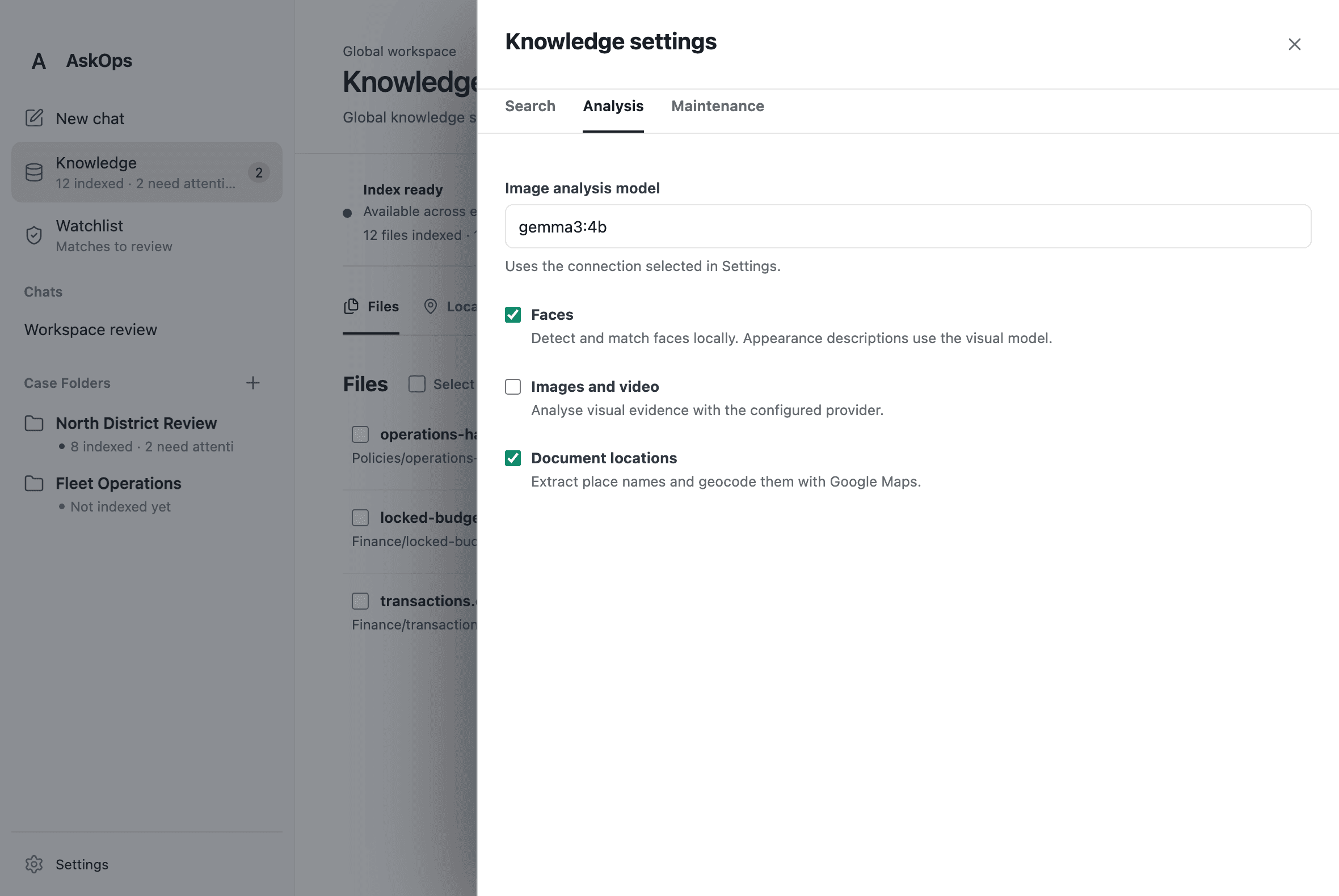Toggle the Select all files checkbox
Viewport: 1339px width, 896px height.
(x=417, y=384)
